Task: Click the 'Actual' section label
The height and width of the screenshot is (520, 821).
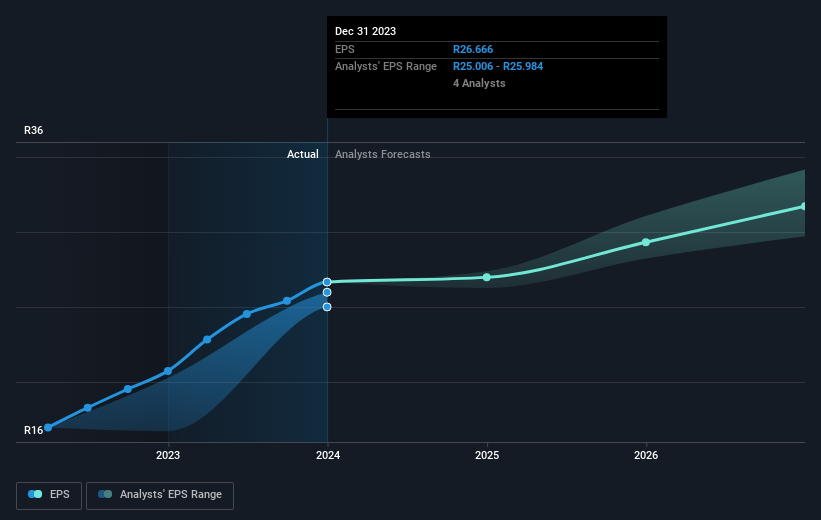Action: pos(303,154)
